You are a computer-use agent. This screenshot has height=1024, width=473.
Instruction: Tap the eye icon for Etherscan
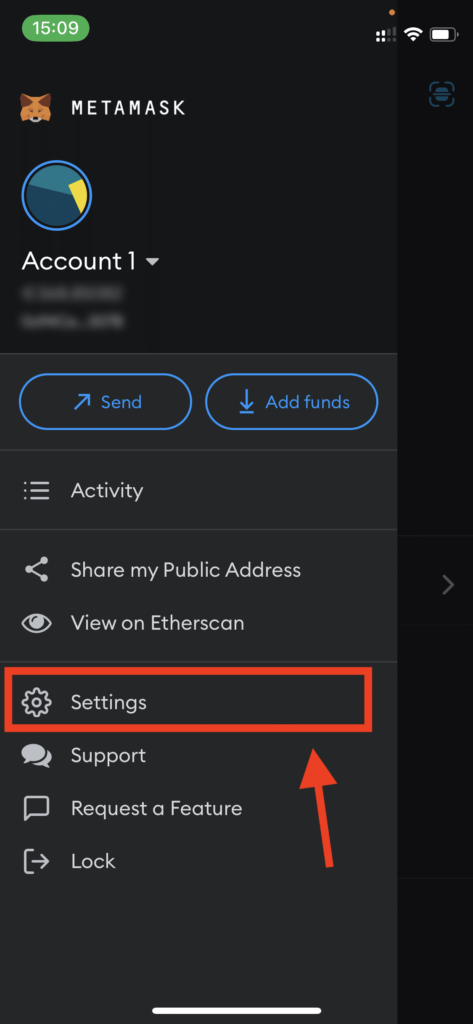click(x=36, y=623)
